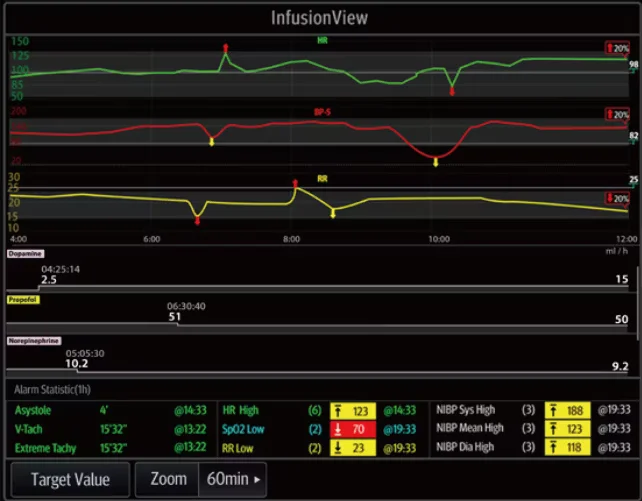Select the yellow BP-S dip marker near 10:00
Screen dimensions: 642x501
tap(435, 161)
